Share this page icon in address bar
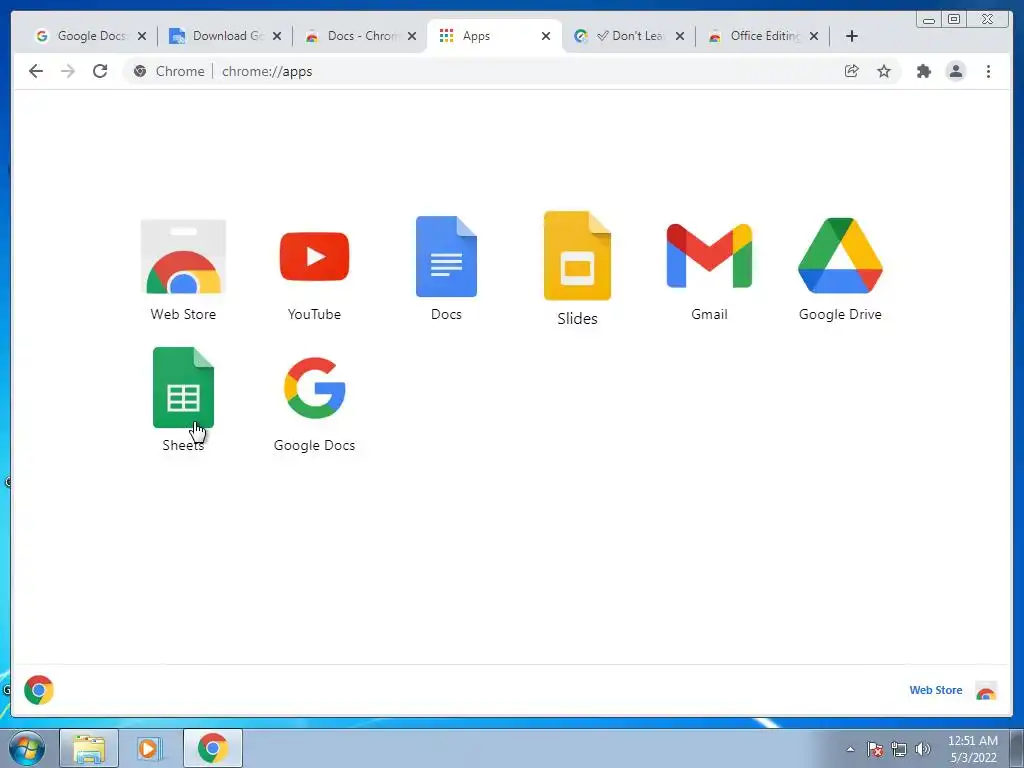Viewport: 1024px width, 768px height. (852, 71)
